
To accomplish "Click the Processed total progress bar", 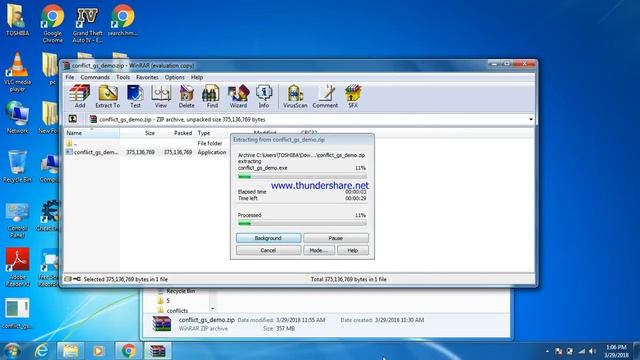I will pyautogui.click(x=302, y=223).
